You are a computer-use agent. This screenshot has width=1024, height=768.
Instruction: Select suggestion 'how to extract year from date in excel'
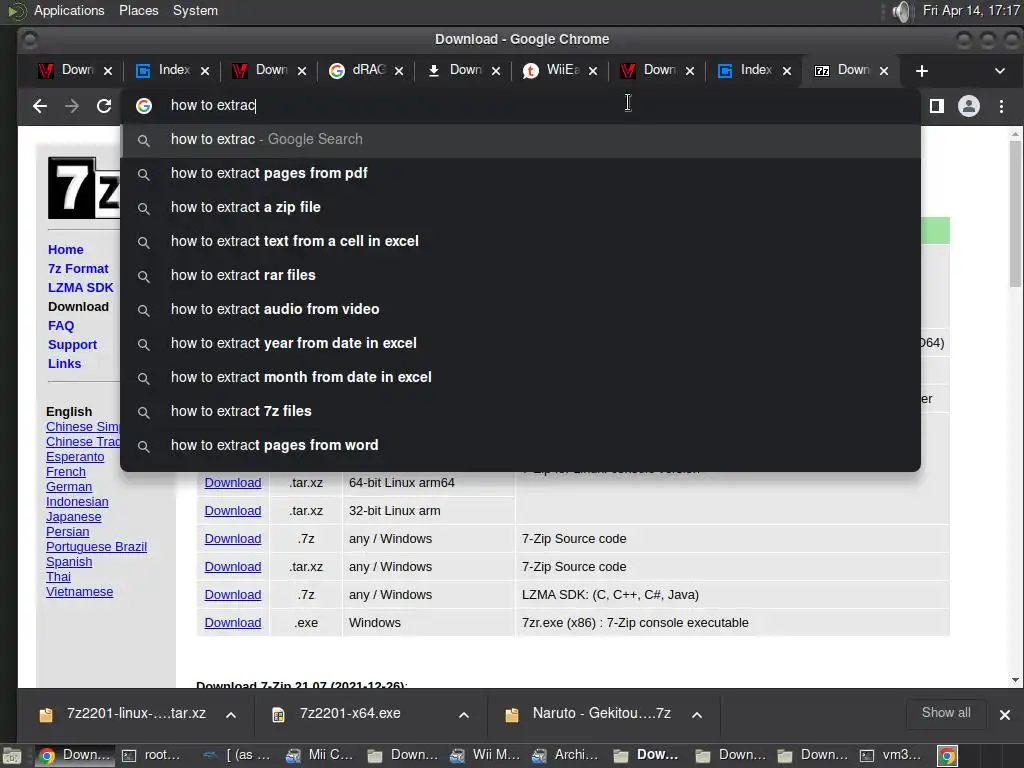click(x=520, y=343)
